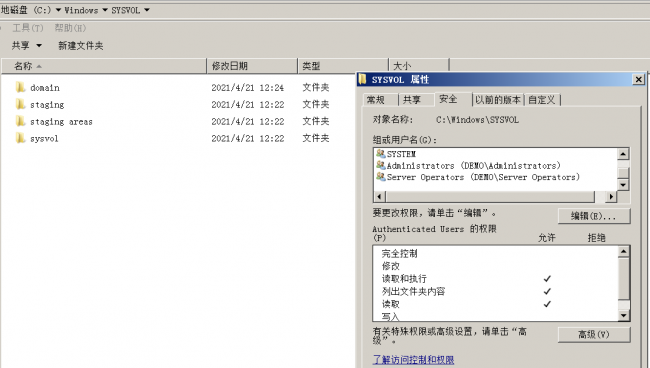This screenshot has height=368, width=650.
Task: Click the user list scroll left arrow
Action: tap(379, 196)
